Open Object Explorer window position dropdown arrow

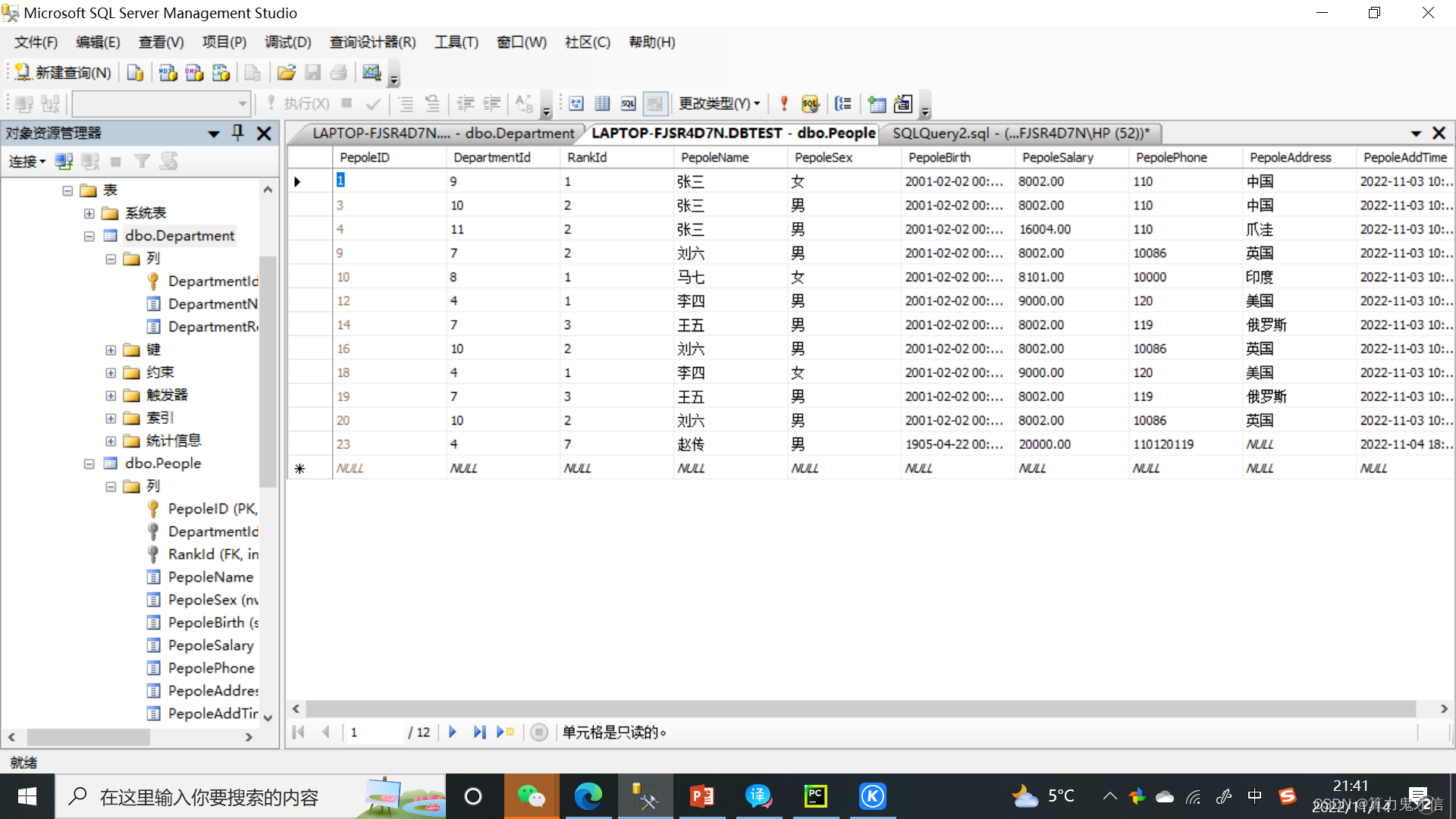pyautogui.click(x=214, y=134)
